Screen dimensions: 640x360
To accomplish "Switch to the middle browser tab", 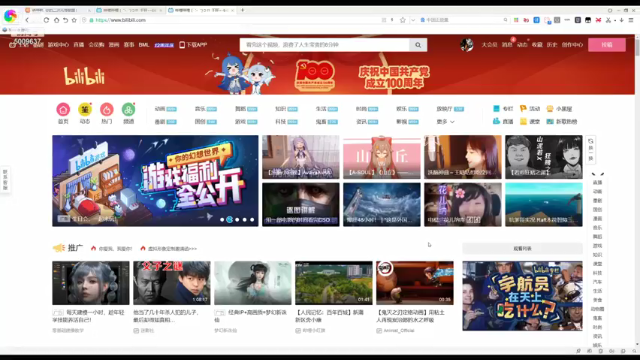I will click(130, 10).
